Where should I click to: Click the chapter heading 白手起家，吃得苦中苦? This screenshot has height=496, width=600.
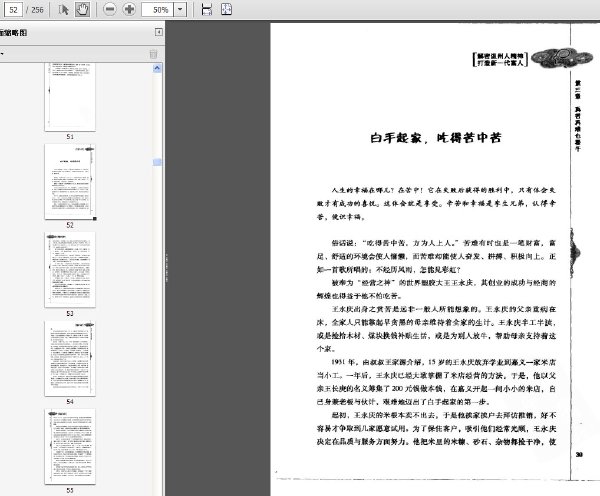[436, 138]
